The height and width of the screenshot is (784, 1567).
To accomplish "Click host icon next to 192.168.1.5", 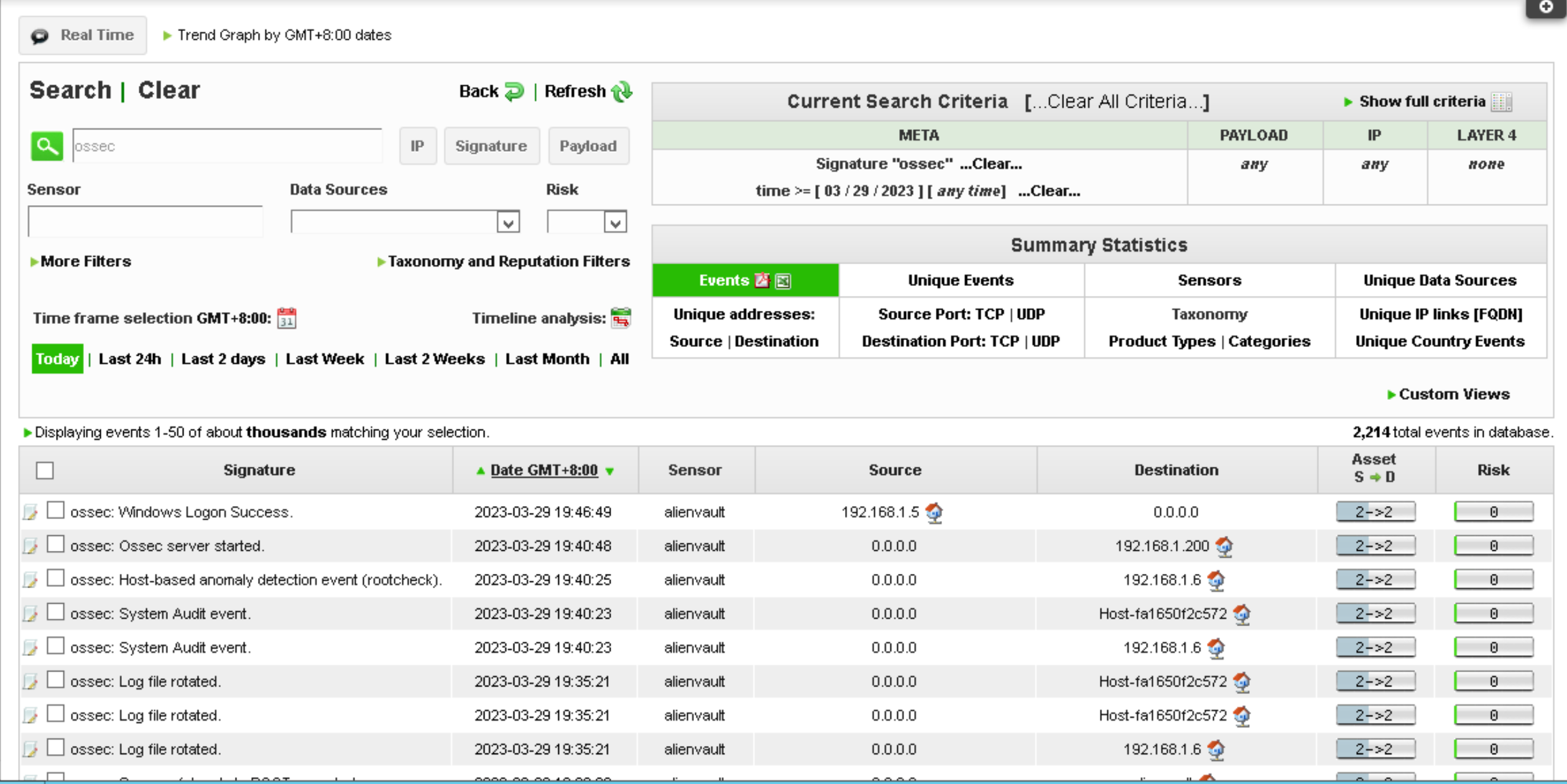I will tap(934, 512).
